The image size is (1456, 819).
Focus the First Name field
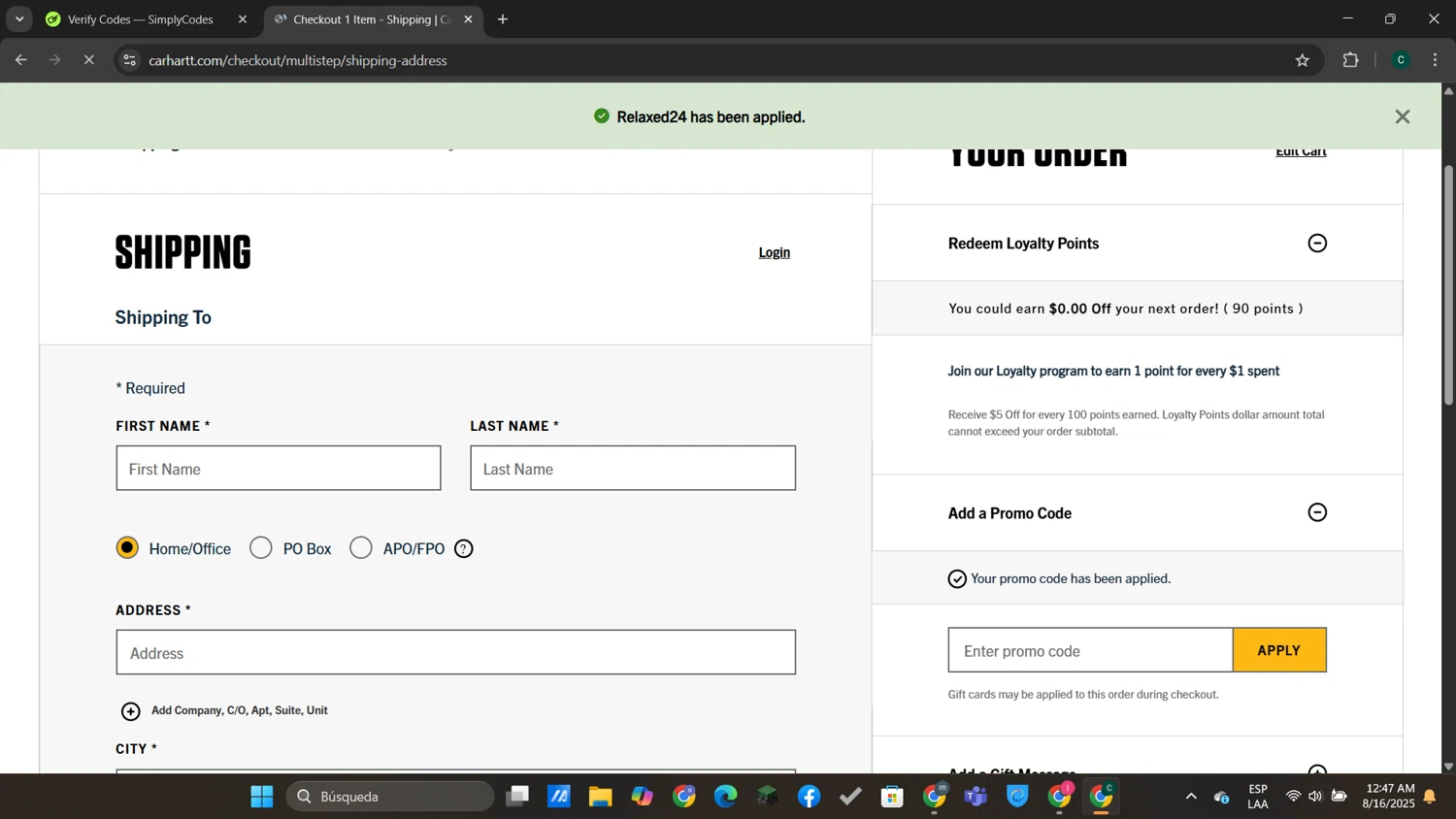[279, 469]
